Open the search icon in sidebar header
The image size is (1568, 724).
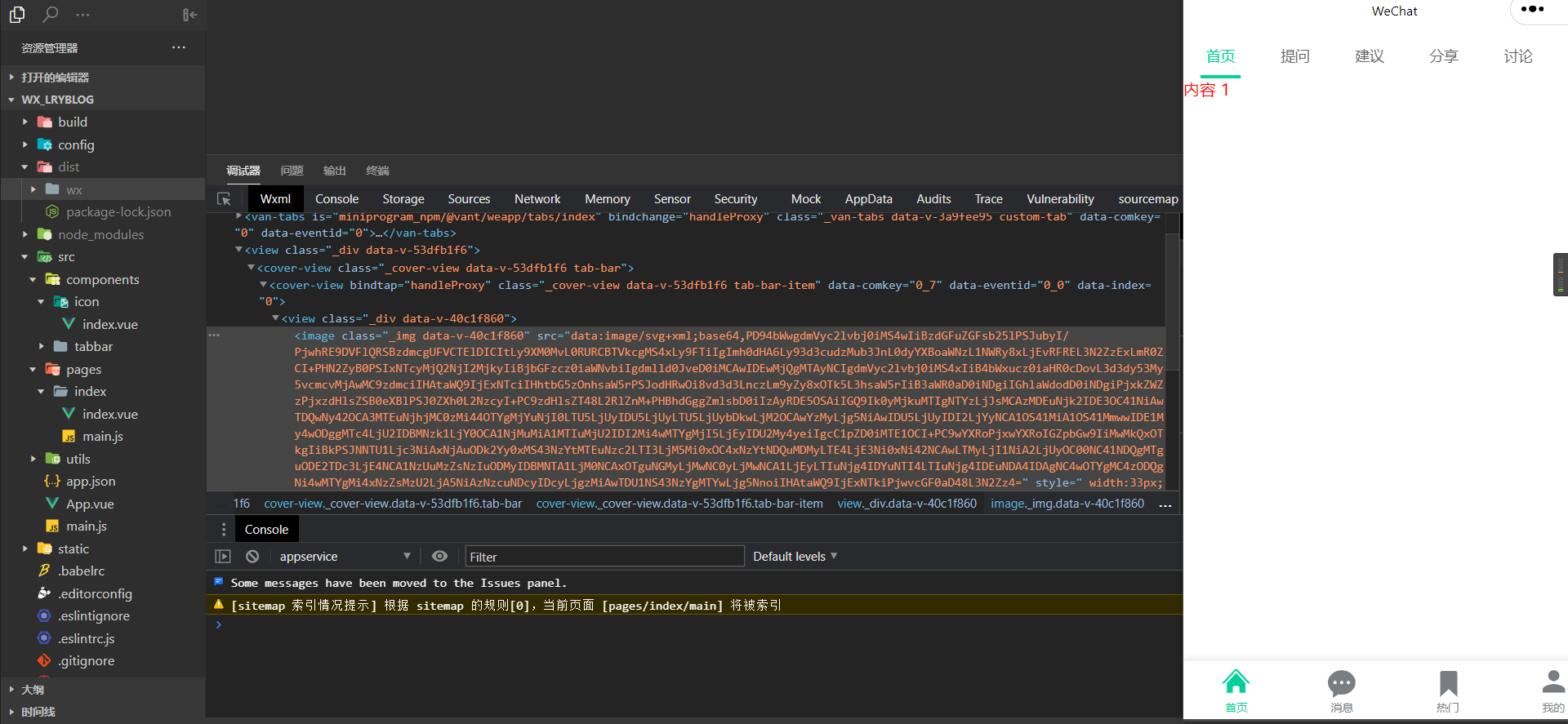51,14
